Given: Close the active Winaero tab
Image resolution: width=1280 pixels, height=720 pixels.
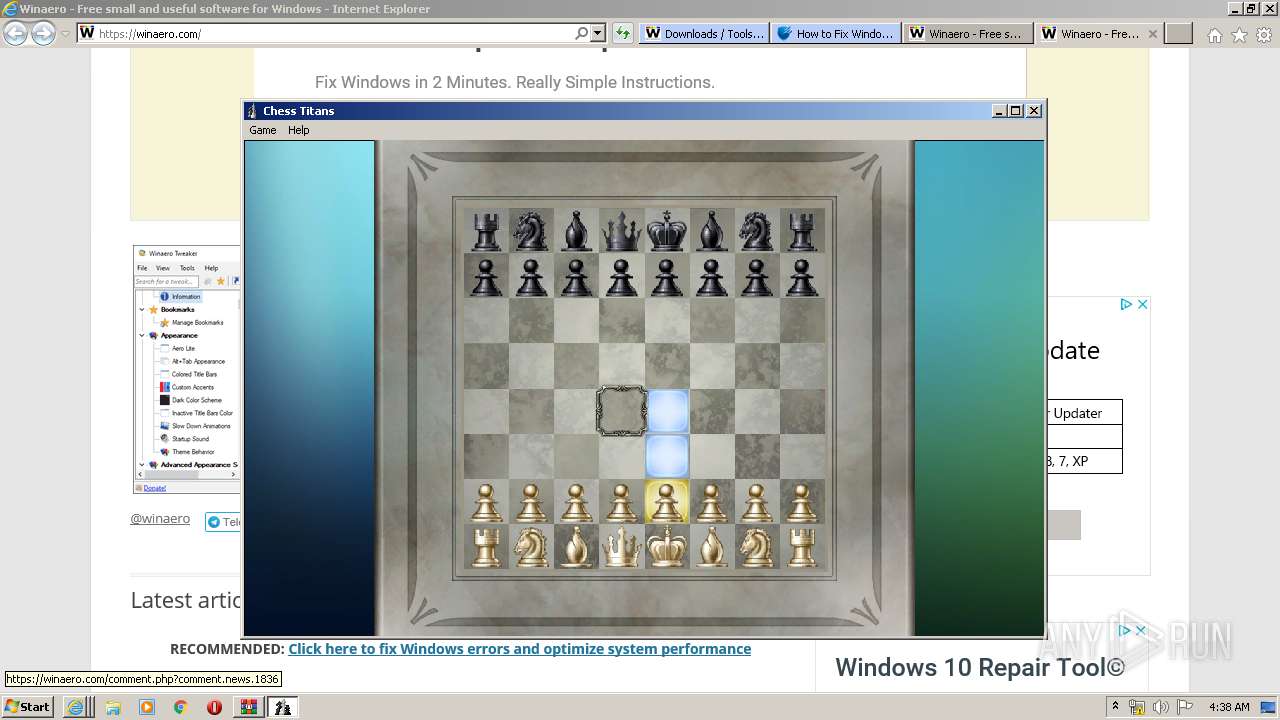Looking at the screenshot, I should [1152, 33].
